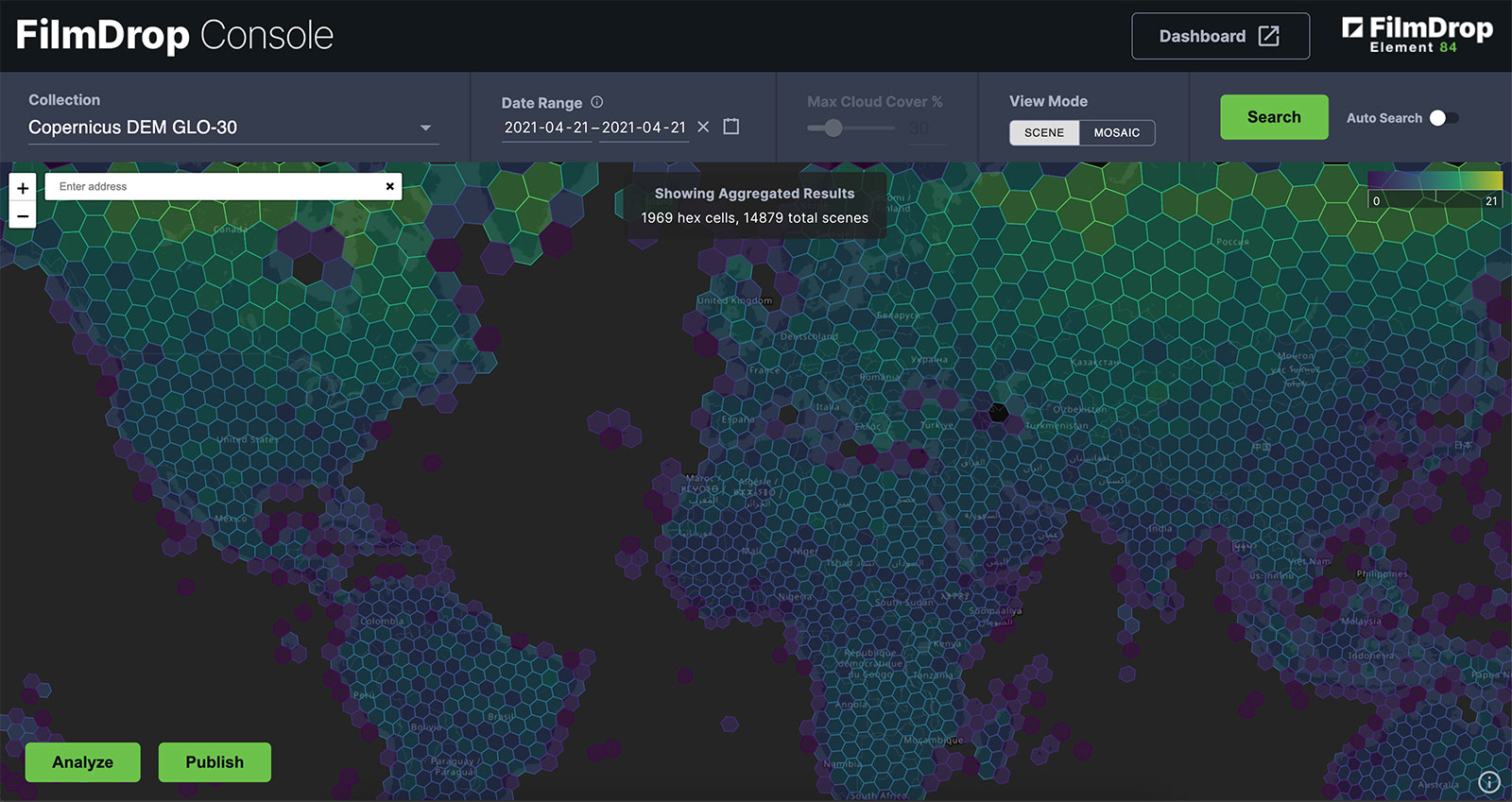Adjust the Max Cloud Cover slider handle
The height and width of the screenshot is (802, 1512).
coord(833,128)
